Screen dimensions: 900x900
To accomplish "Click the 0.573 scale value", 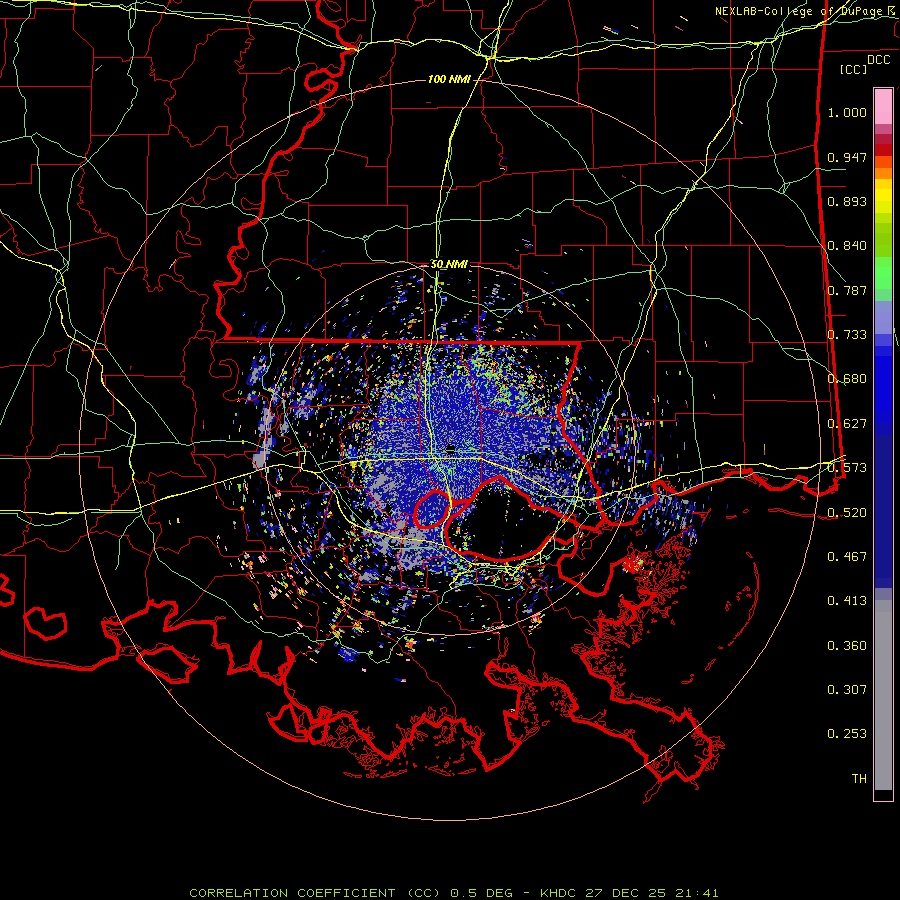I will pyautogui.click(x=847, y=468).
